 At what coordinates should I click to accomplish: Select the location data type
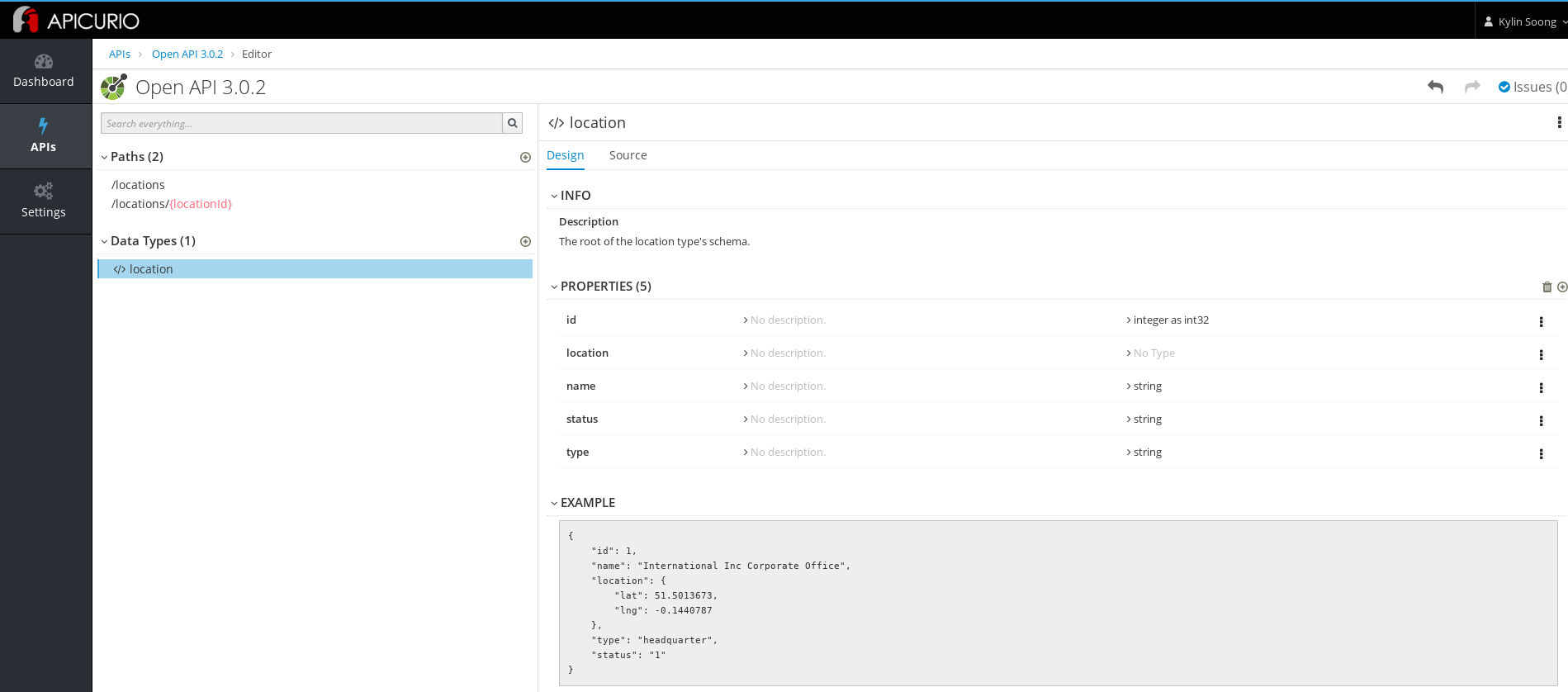315,269
